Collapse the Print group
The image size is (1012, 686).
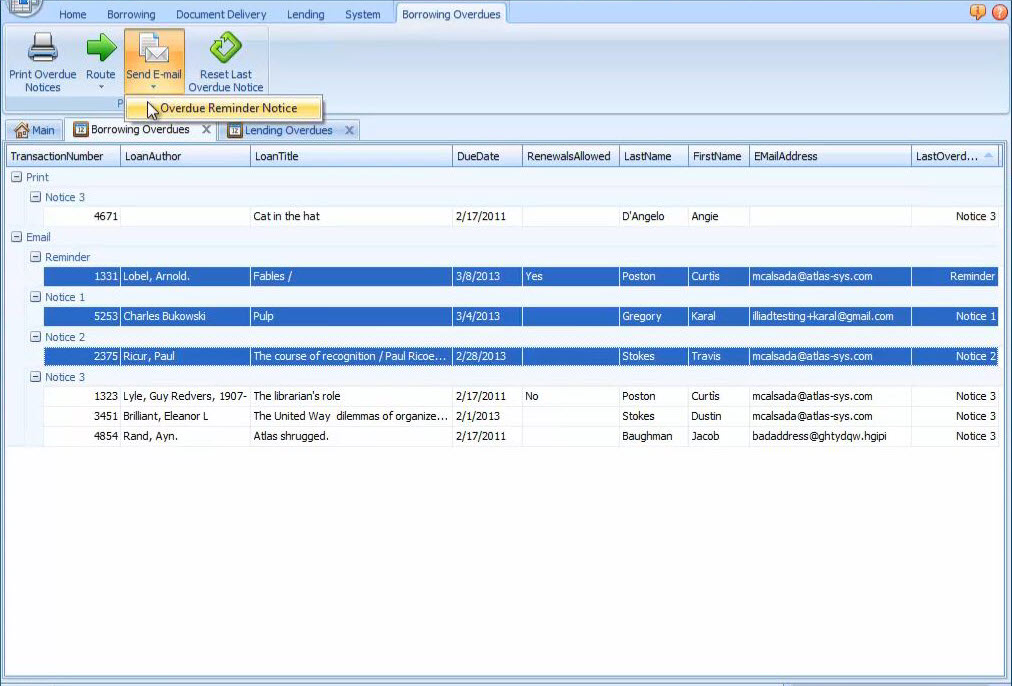coord(18,177)
